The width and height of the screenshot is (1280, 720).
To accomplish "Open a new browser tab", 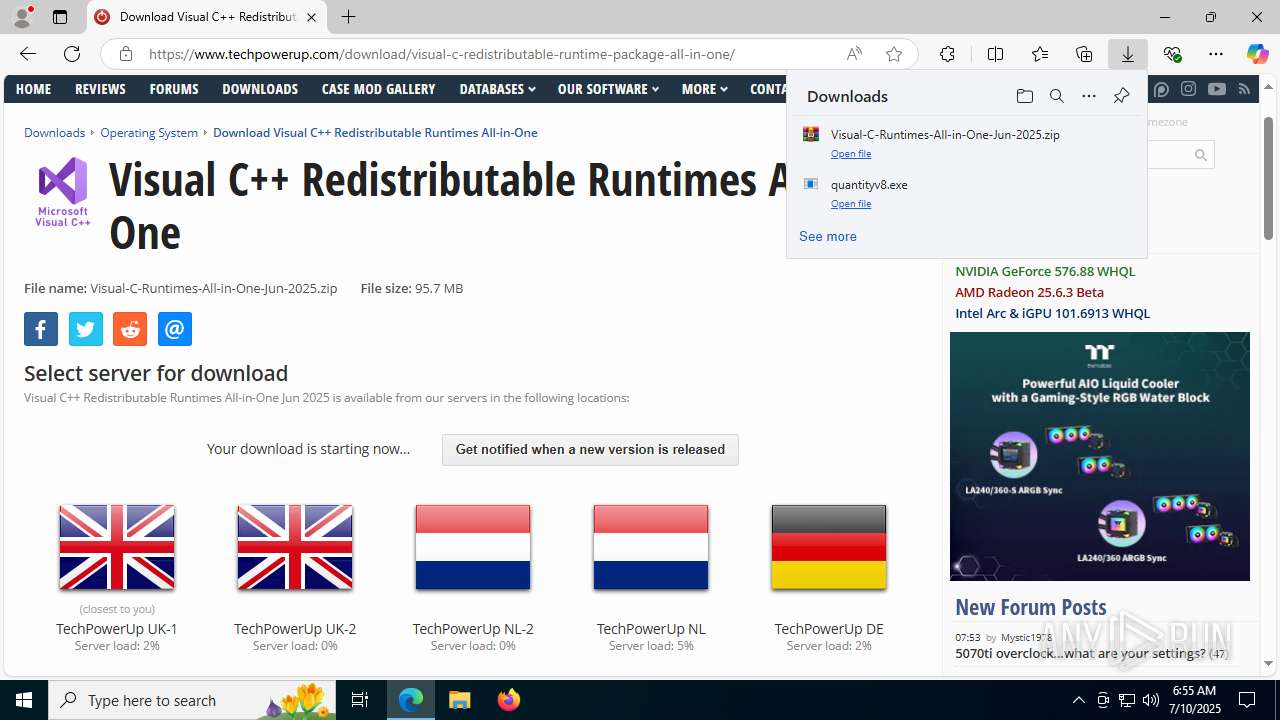I will click(x=348, y=17).
